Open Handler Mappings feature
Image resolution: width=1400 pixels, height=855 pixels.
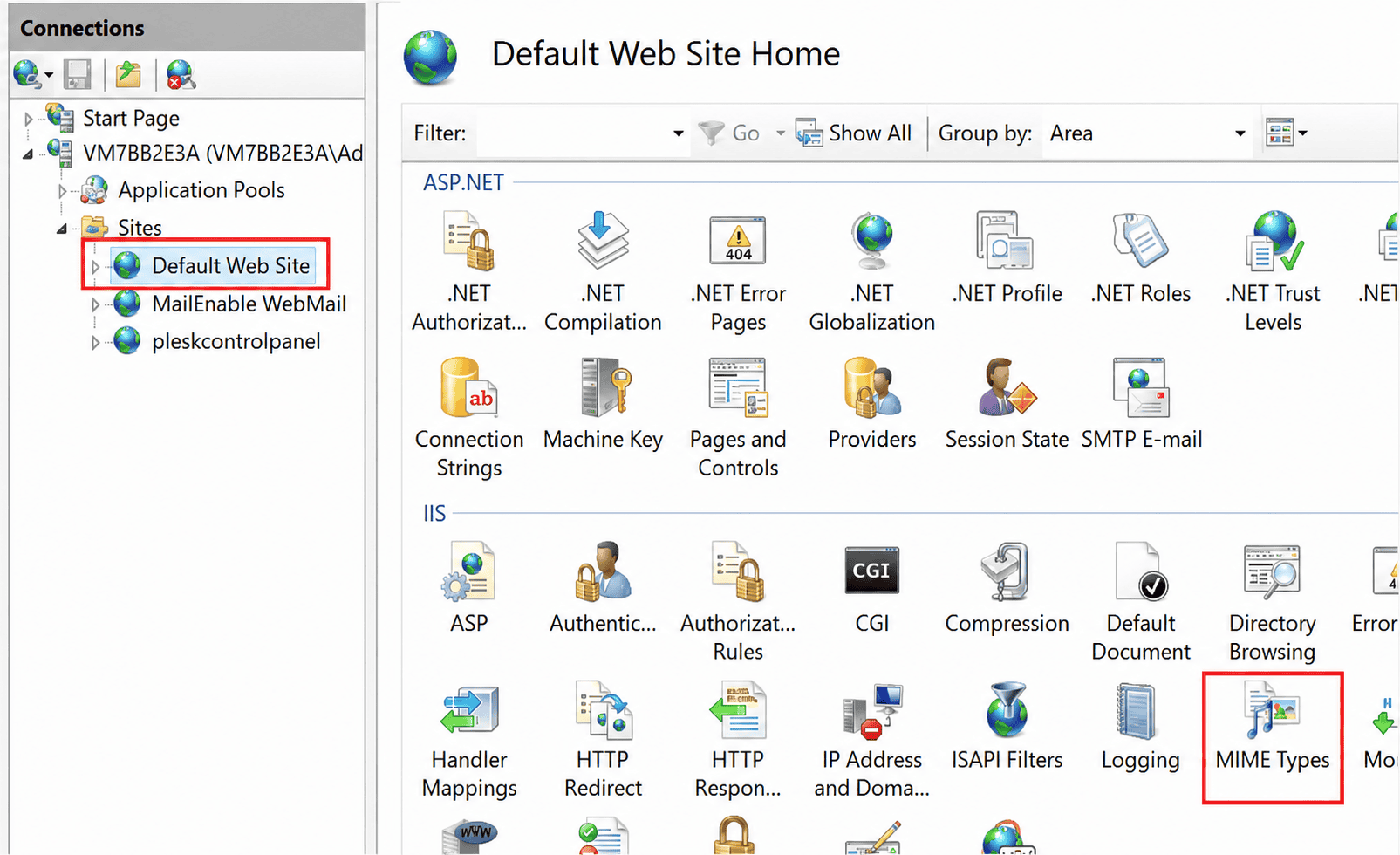click(x=469, y=742)
